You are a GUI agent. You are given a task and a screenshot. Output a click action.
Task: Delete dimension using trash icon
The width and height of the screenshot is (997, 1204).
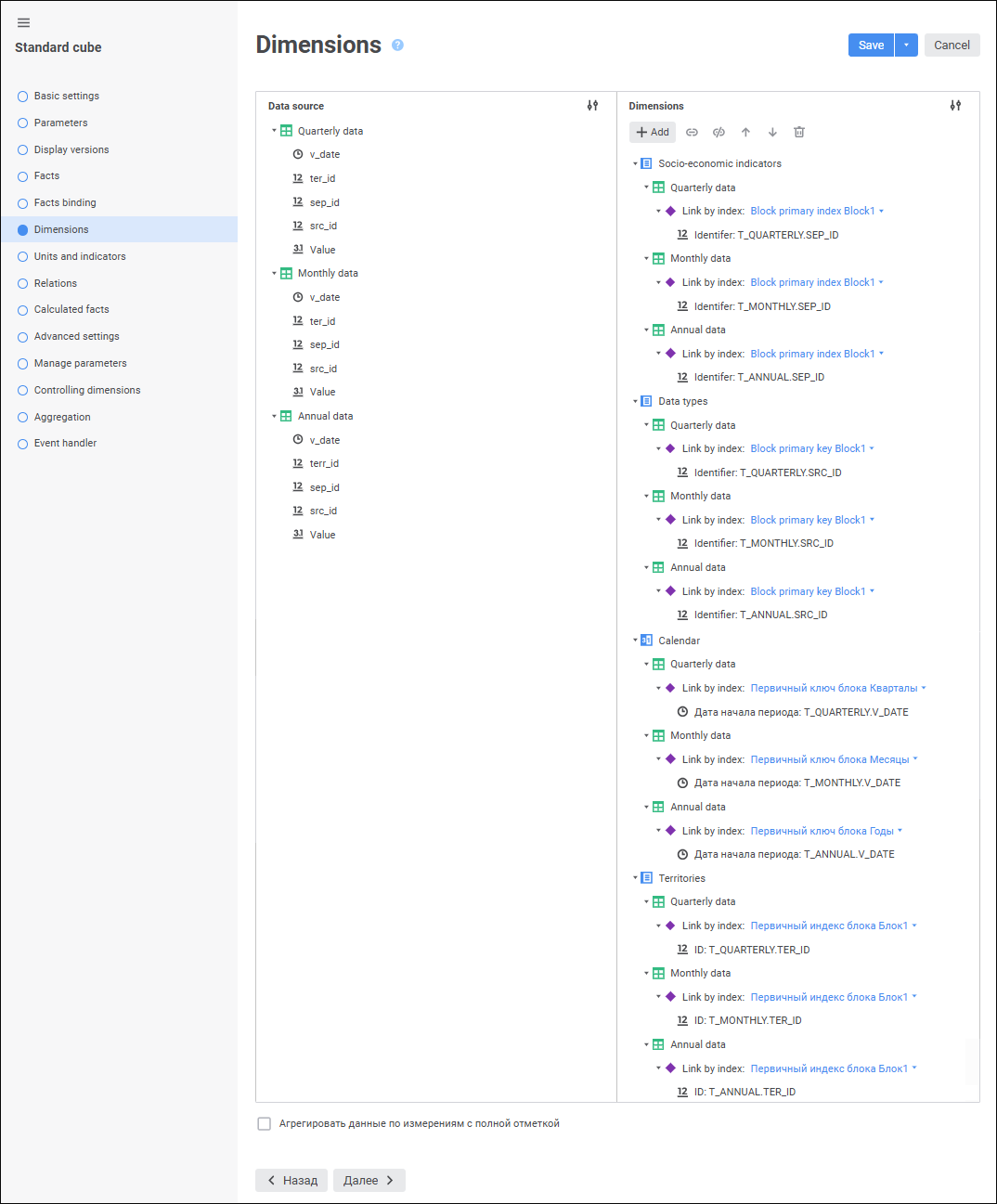799,132
